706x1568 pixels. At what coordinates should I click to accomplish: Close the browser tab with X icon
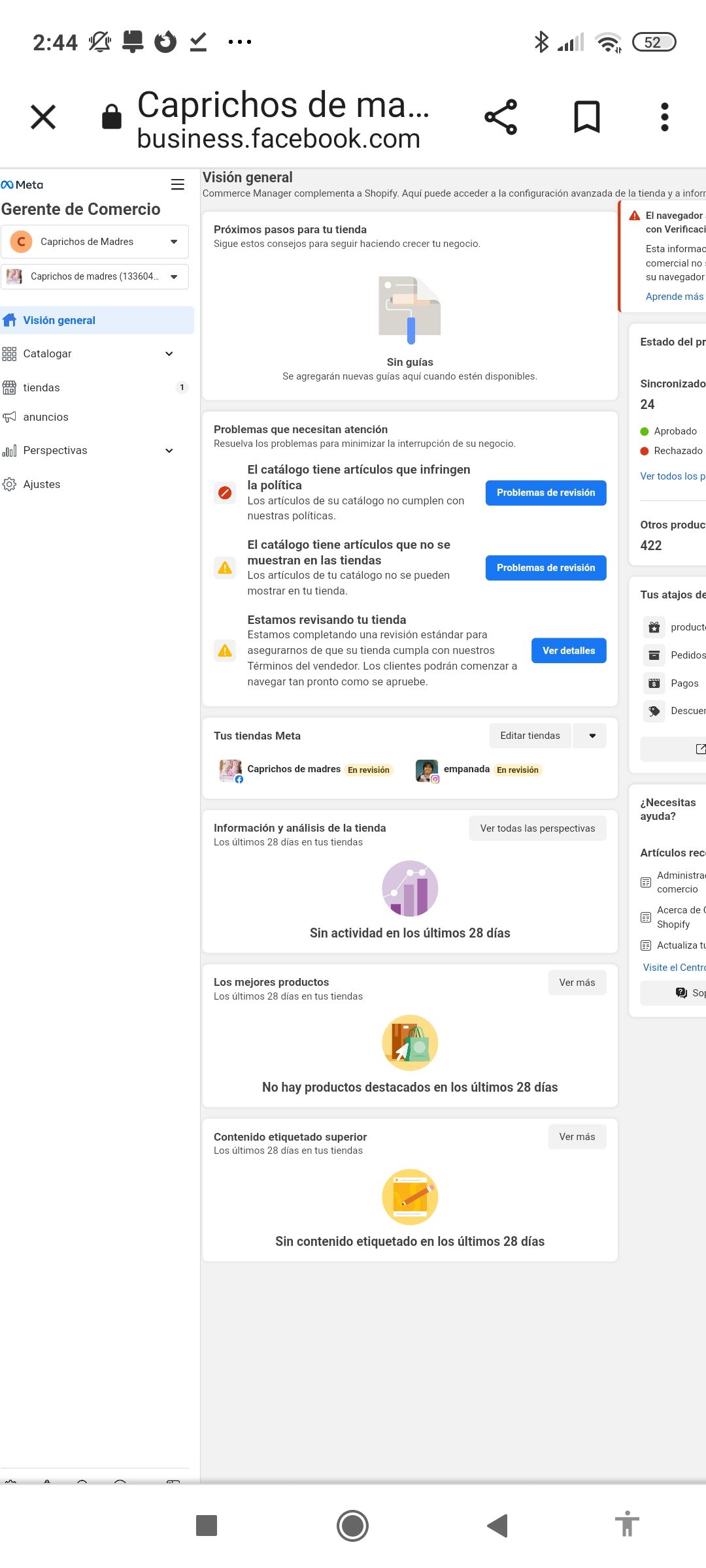[x=43, y=118]
